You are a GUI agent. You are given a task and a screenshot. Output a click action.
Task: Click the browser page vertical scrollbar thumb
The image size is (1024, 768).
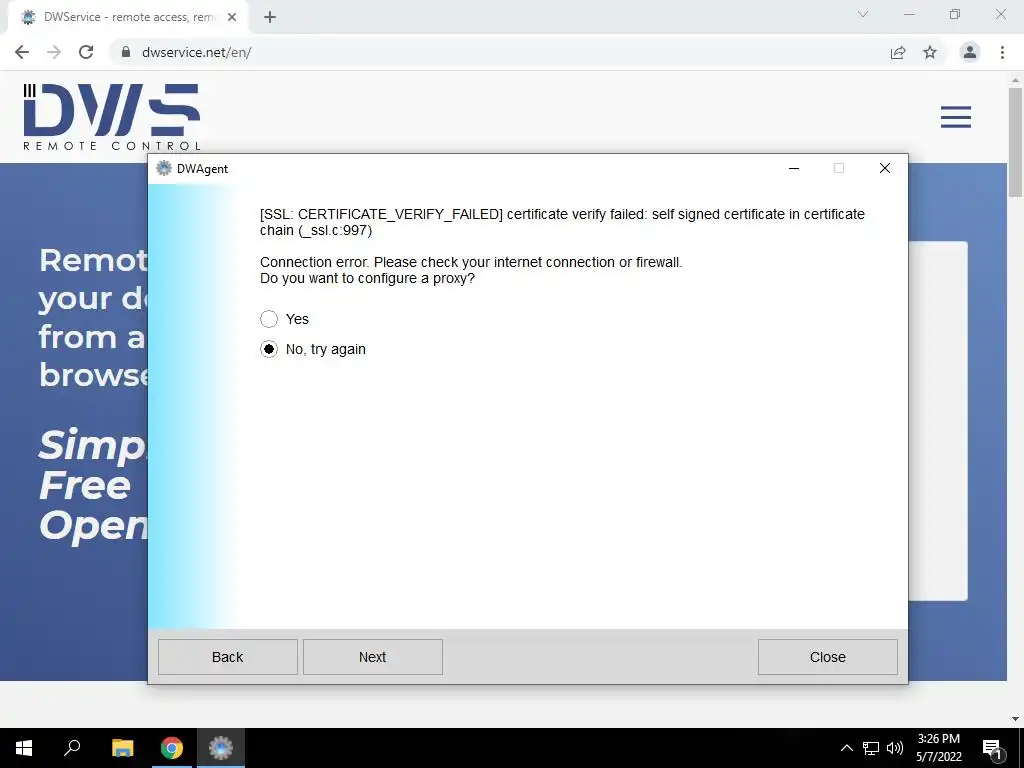point(1015,142)
